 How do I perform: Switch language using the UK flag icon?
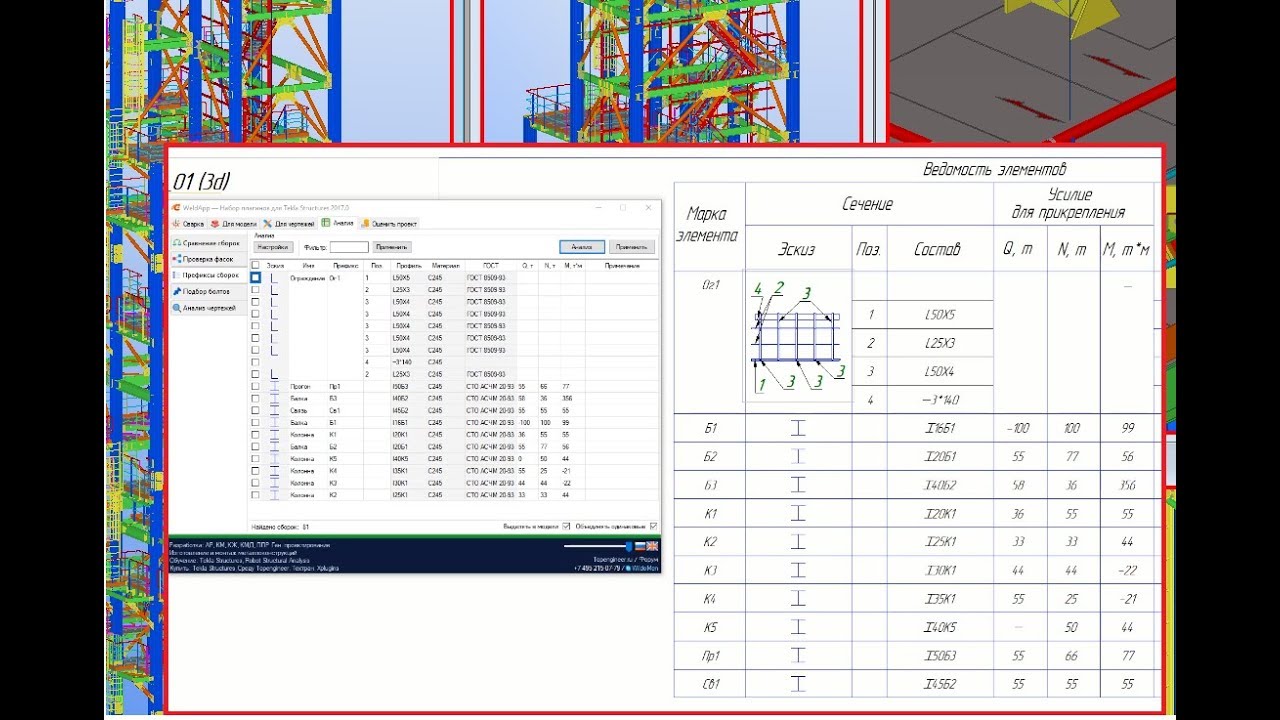(652, 546)
